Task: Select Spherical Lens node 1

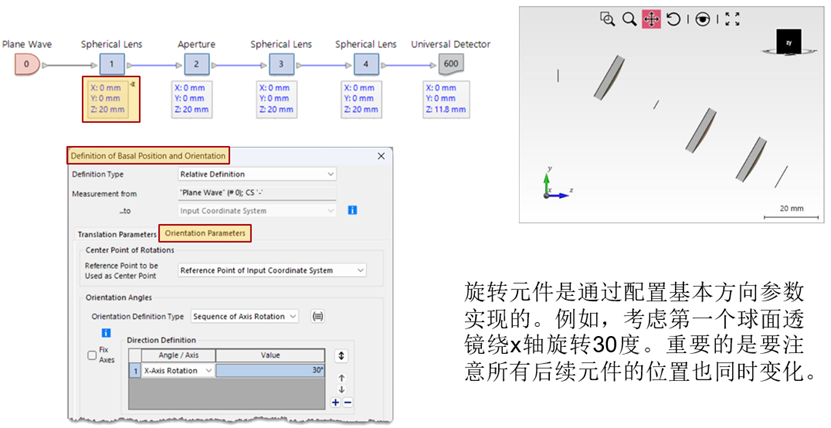Action: click(x=111, y=64)
